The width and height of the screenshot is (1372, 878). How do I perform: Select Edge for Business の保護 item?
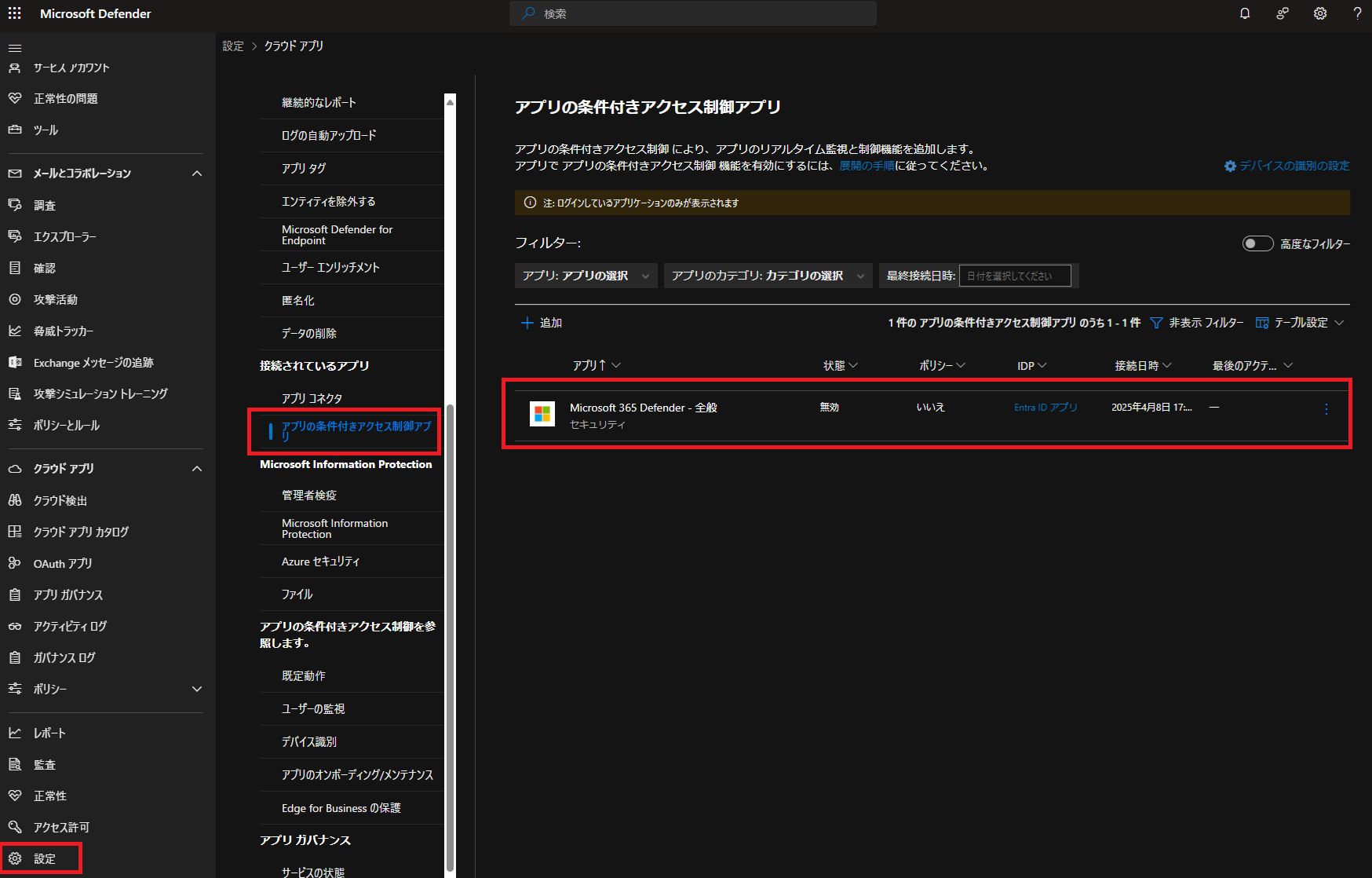coord(351,808)
